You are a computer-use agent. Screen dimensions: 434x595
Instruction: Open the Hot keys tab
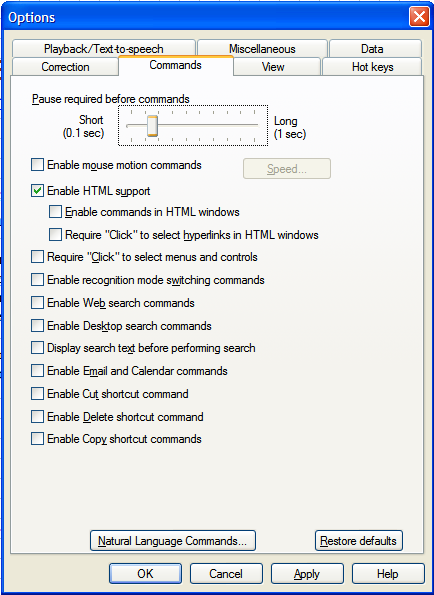click(x=372, y=67)
